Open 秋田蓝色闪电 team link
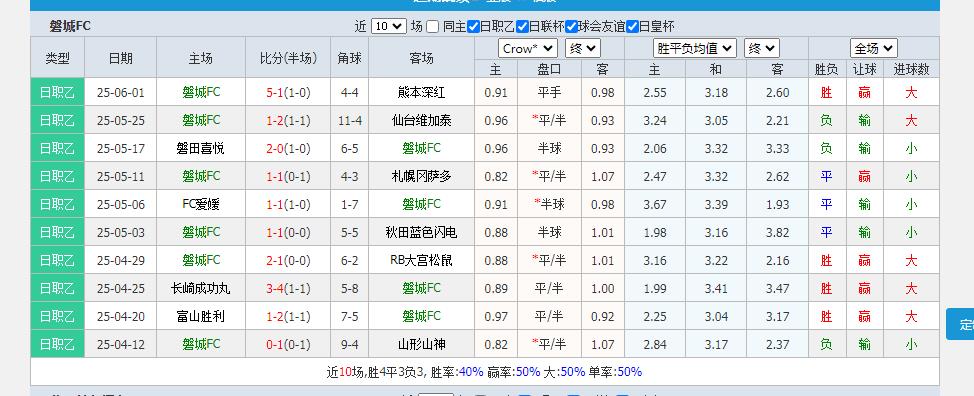The image size is (974, 396). [x=421, y=232]
